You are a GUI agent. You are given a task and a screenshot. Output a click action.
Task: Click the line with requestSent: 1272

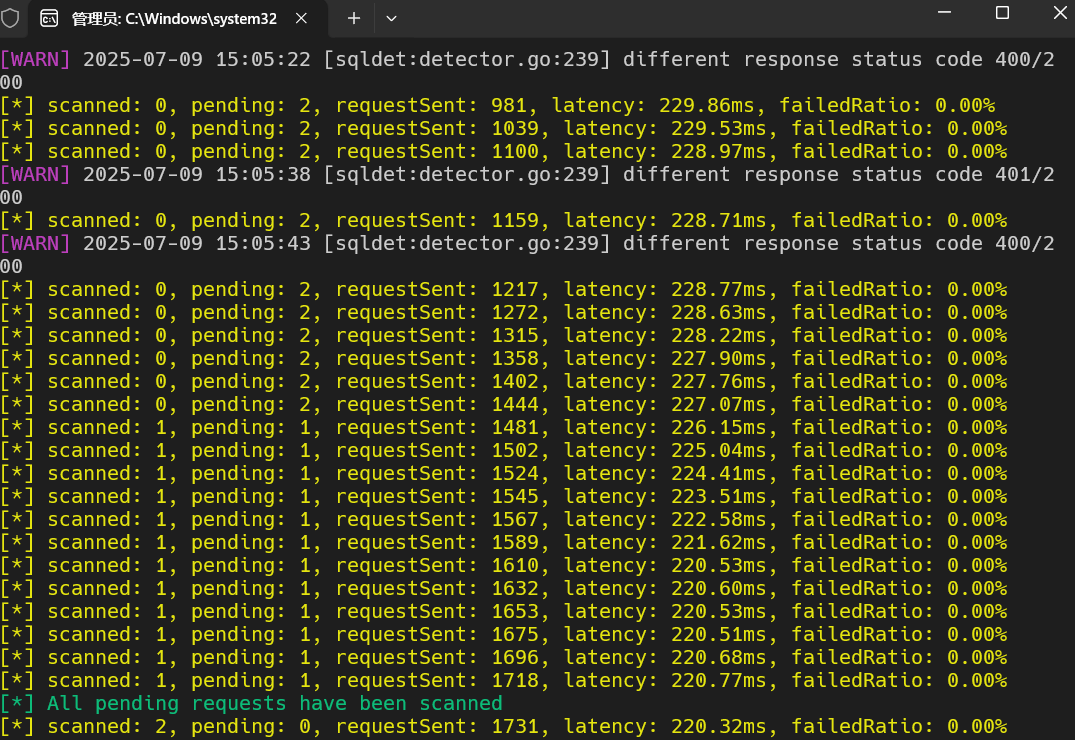[x=504, y=312]
